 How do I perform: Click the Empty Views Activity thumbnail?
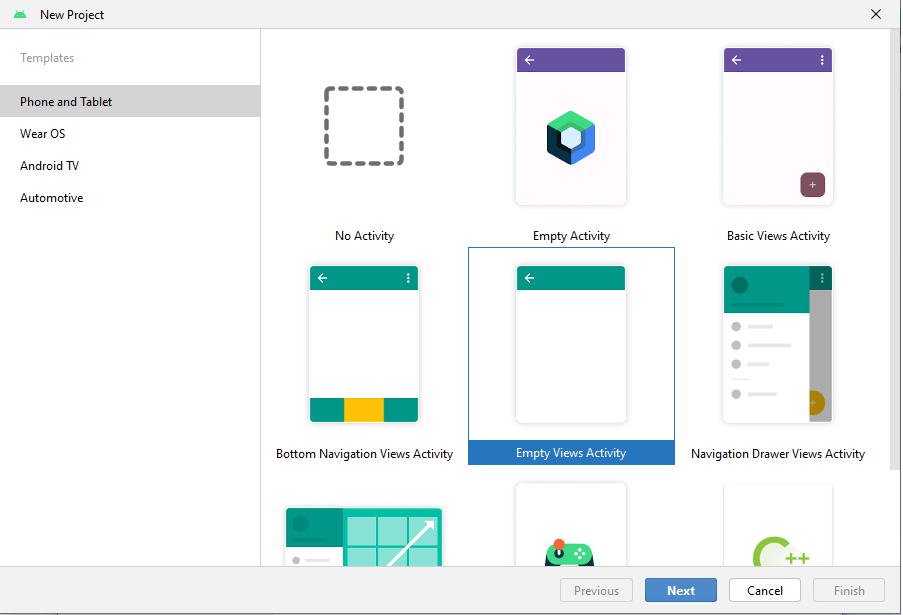[x=571, y=344]
